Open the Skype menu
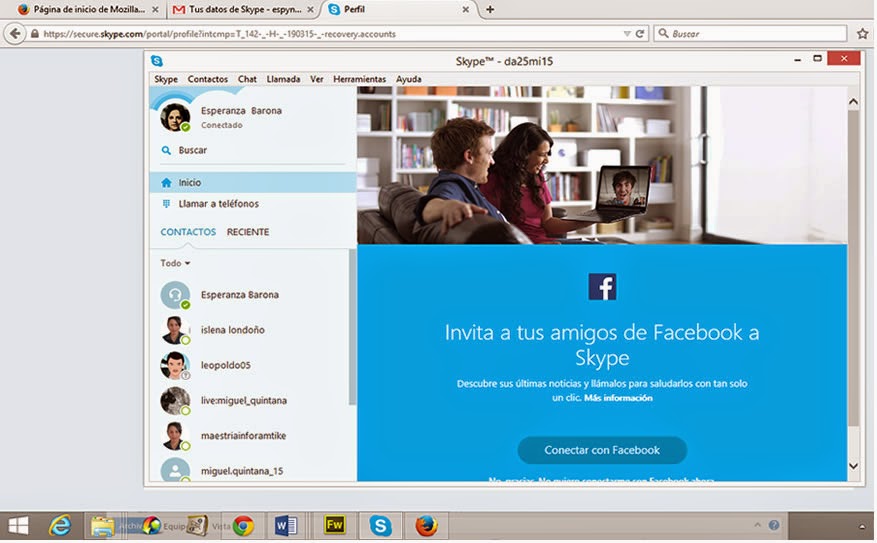 166,79
